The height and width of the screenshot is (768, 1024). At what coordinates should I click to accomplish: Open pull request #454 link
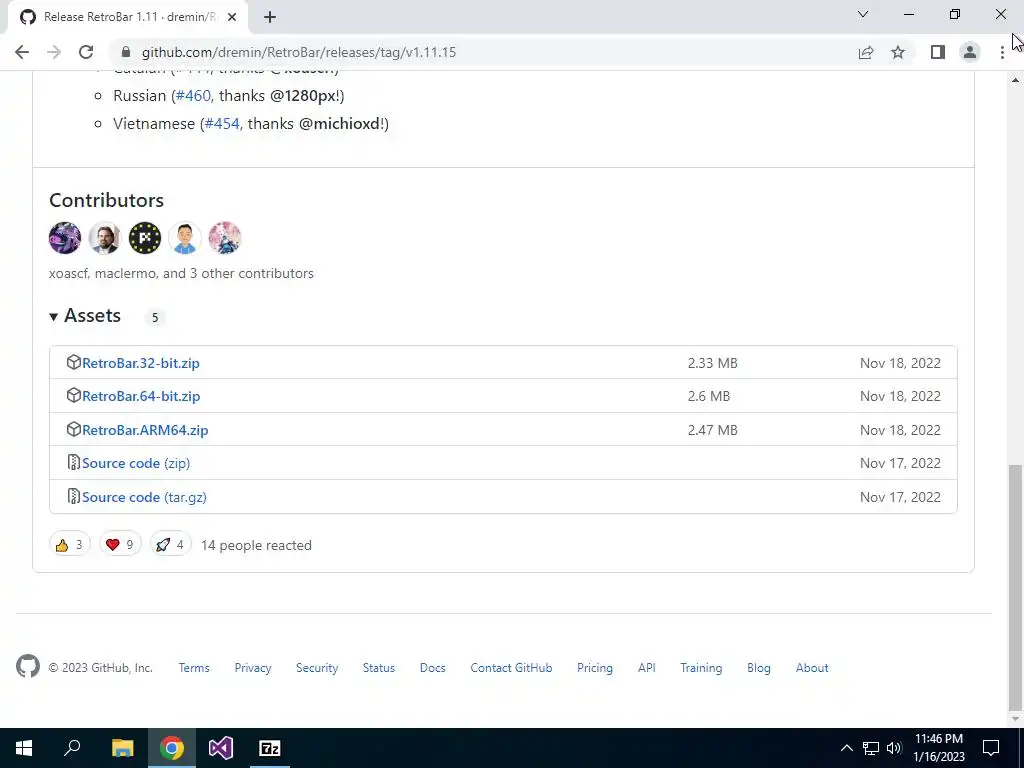pyautogui.click(x=222, y=123)
